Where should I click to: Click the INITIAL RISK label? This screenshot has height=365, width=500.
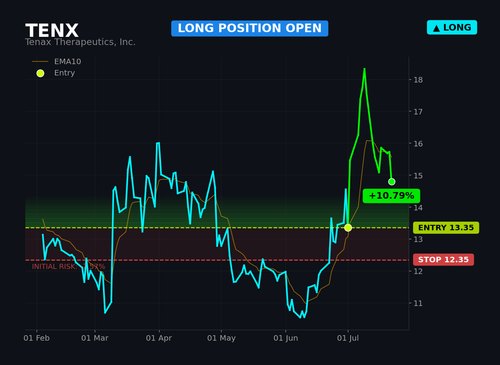(68, 267)
